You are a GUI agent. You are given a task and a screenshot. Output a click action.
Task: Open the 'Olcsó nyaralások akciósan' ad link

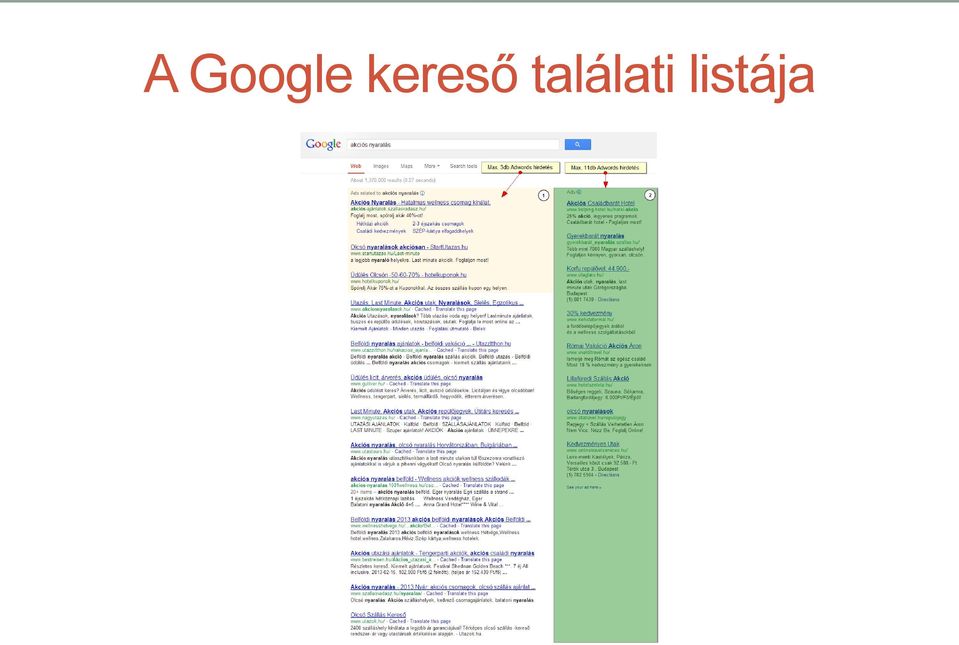click(x=409, y=247)
